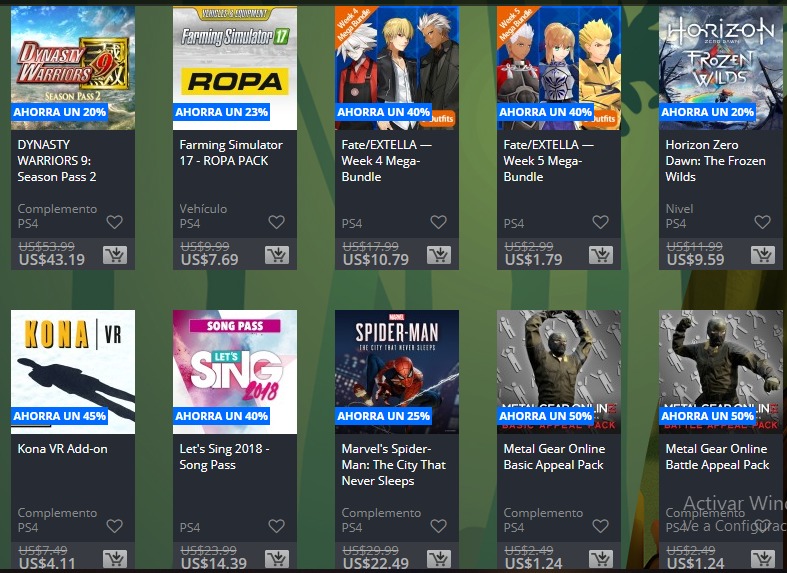
Task: Add Marvel's Spider-Man DLC to cart
Action: coord(439,559)
